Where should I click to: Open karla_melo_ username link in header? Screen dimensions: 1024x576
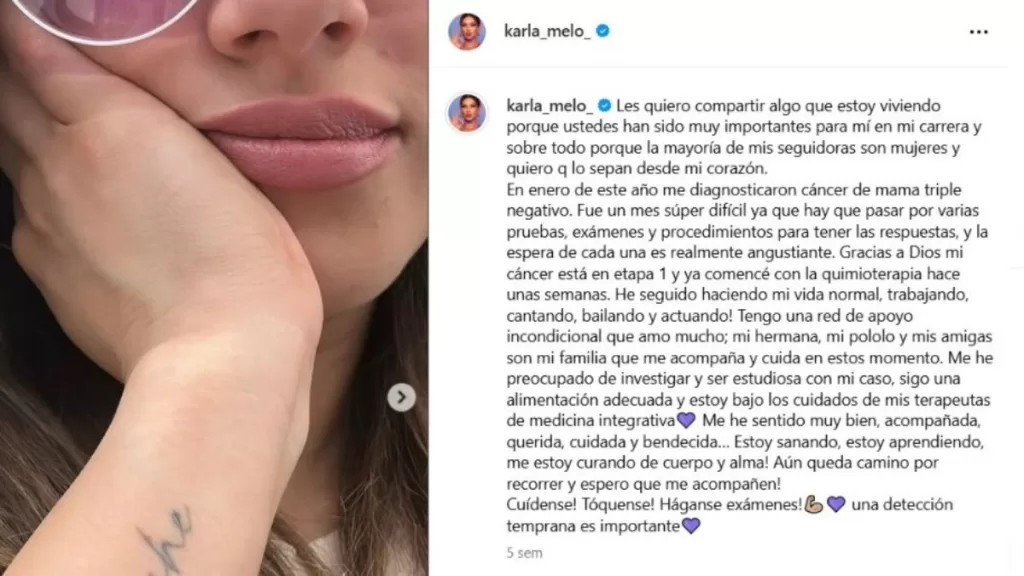[x=547, y=31]
